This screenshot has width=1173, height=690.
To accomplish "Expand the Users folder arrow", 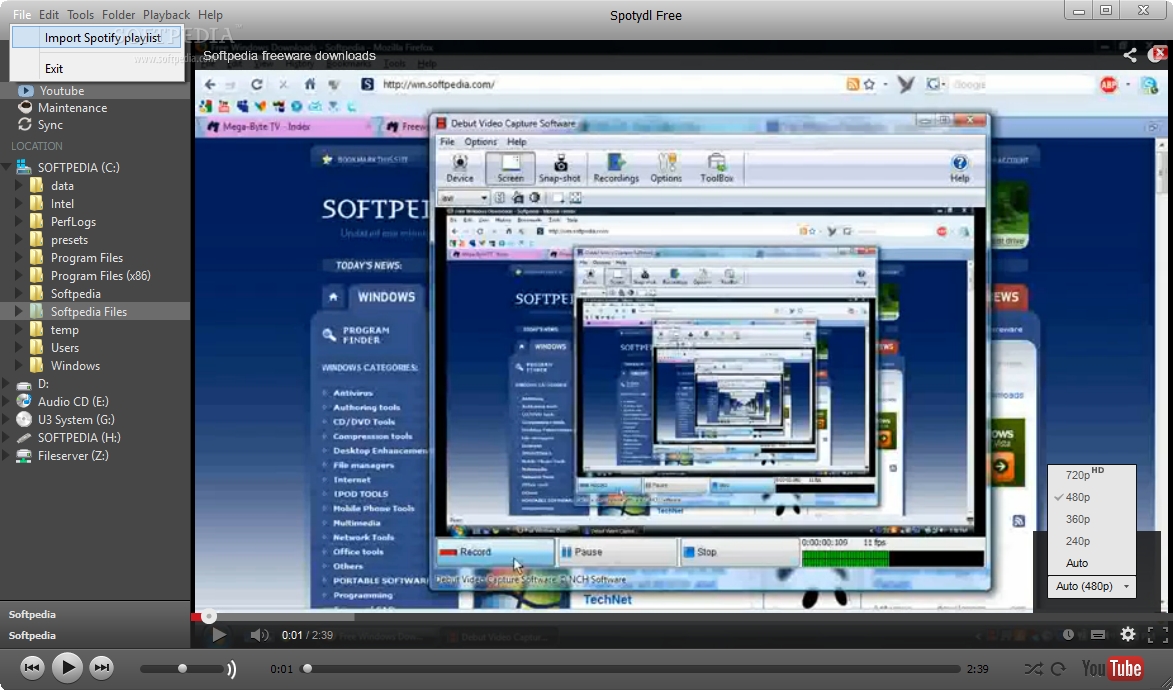I will [19, 347].
